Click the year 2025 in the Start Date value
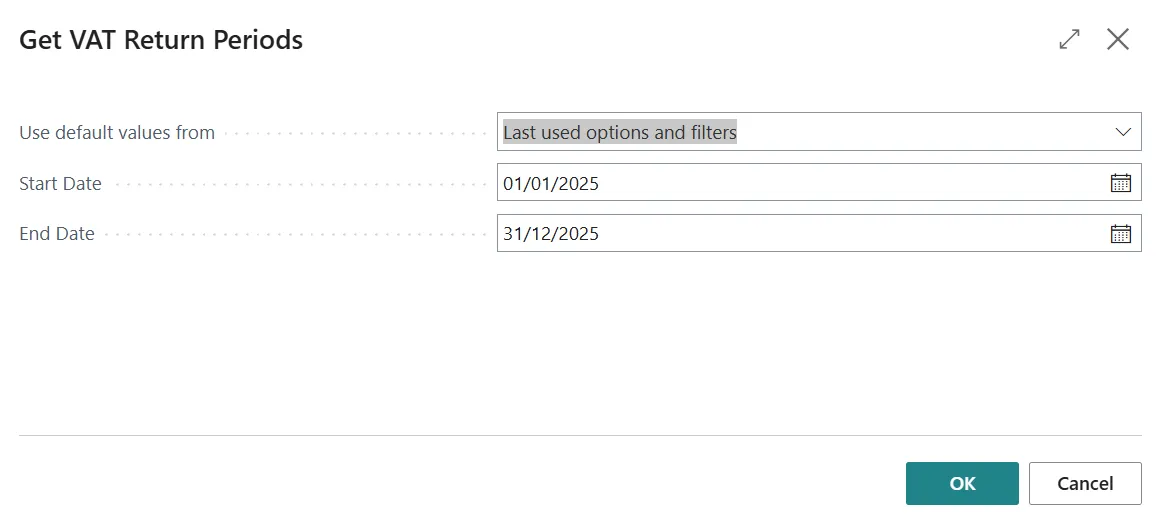 coord(578,183)
